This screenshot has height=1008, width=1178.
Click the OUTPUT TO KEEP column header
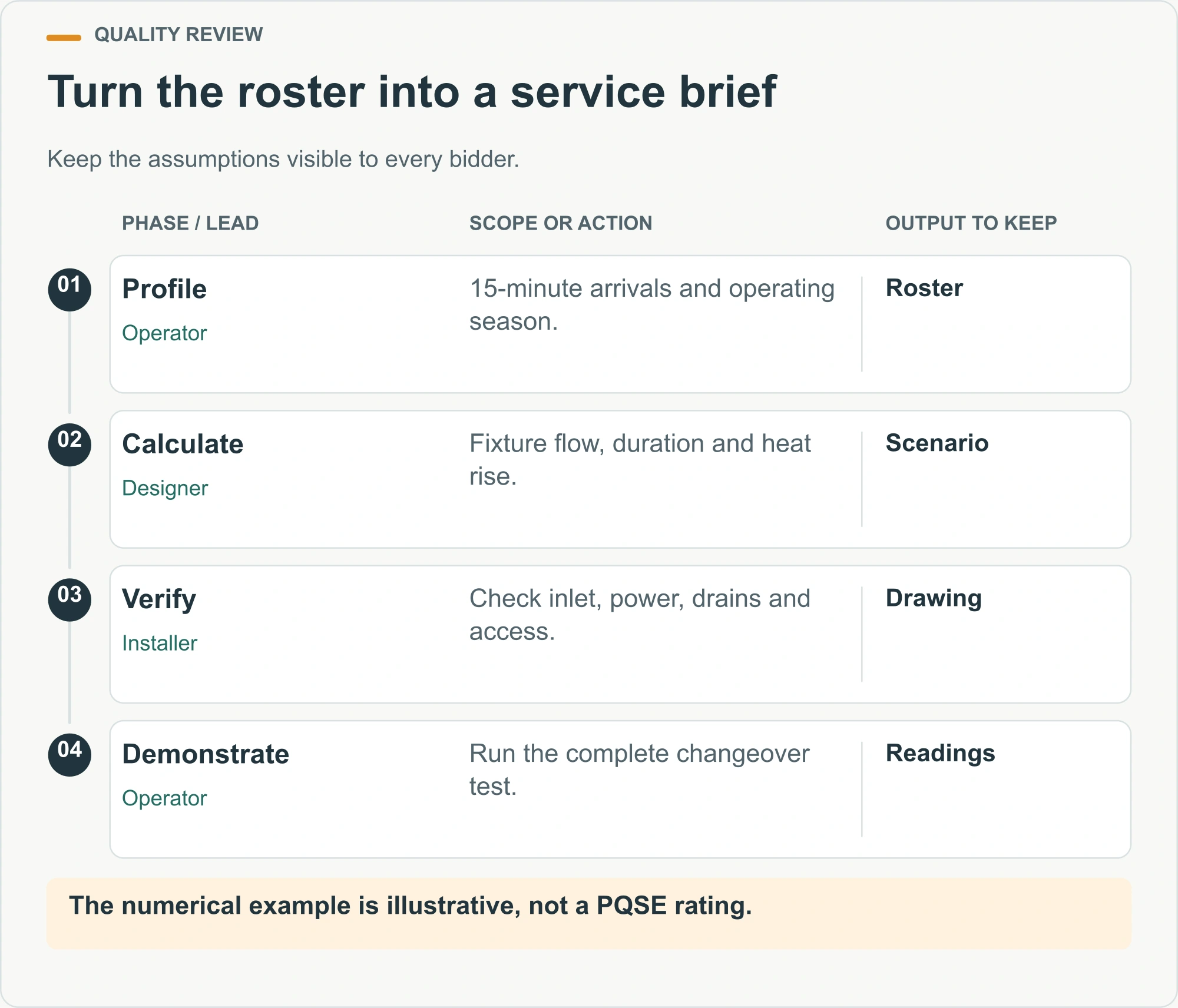(x=971, y=223)
